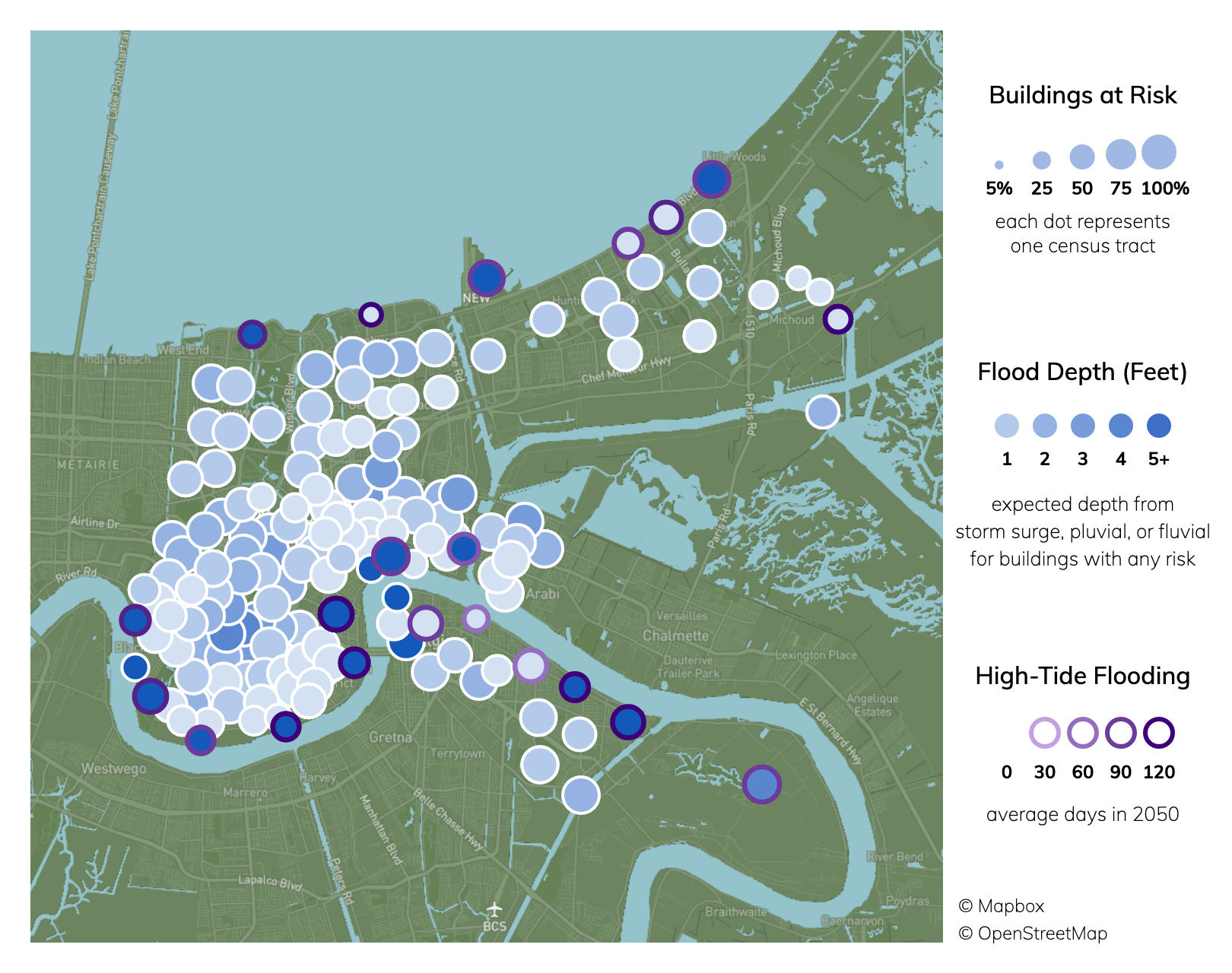This screenshot has width=1232, height=973.
Task: Click the Indian Beach map label
Action: pyautogui.click(x=117, y=360)
